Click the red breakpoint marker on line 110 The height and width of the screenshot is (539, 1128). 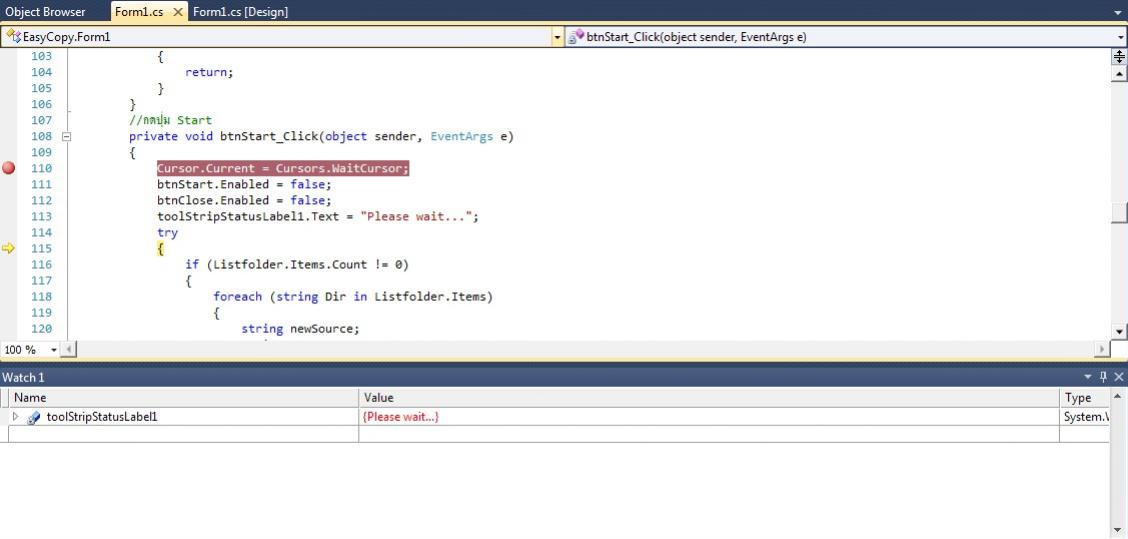coord(9,168)
